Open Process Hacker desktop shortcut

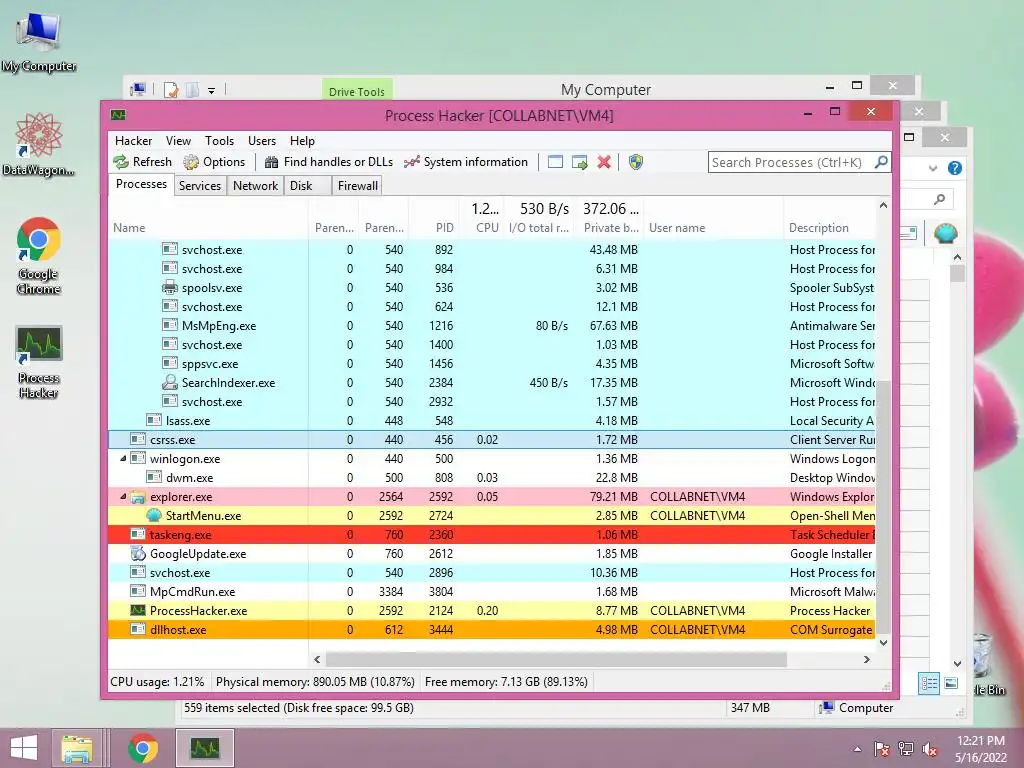tap(39, 361)
